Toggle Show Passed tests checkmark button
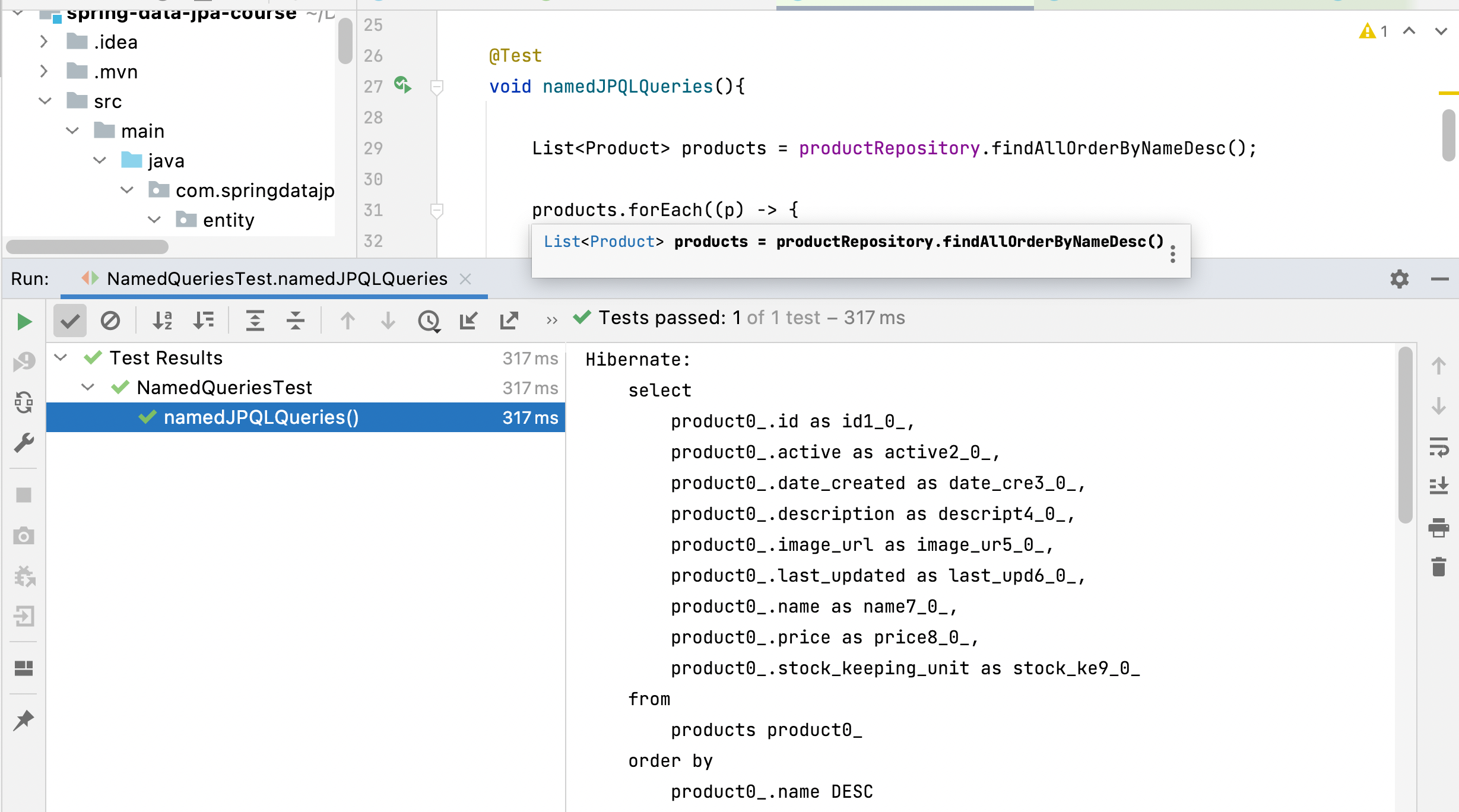The height and width of the screenshot is (812, 1459). coord(70,321)
